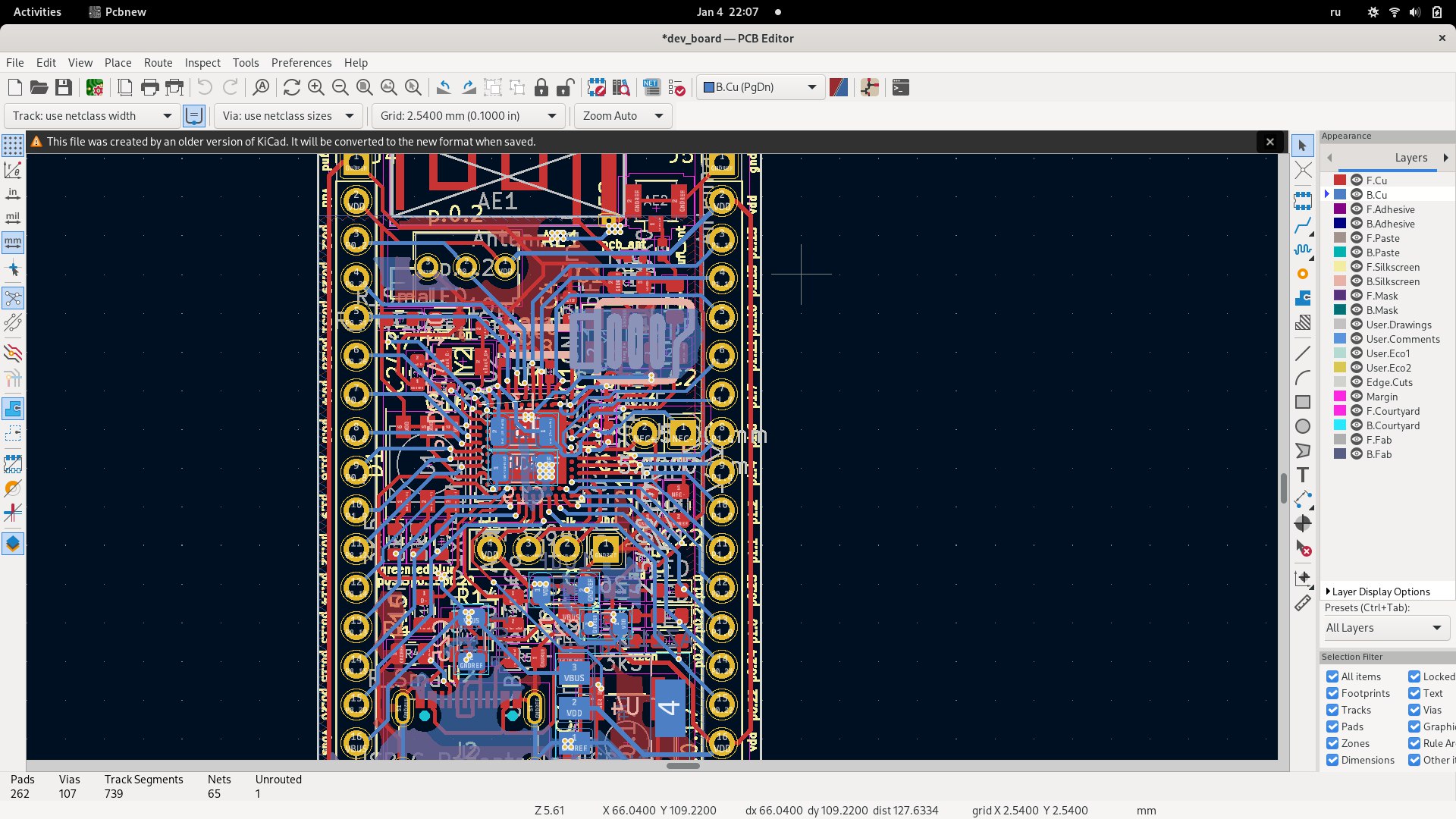Open the Place menu

point(118,63)
